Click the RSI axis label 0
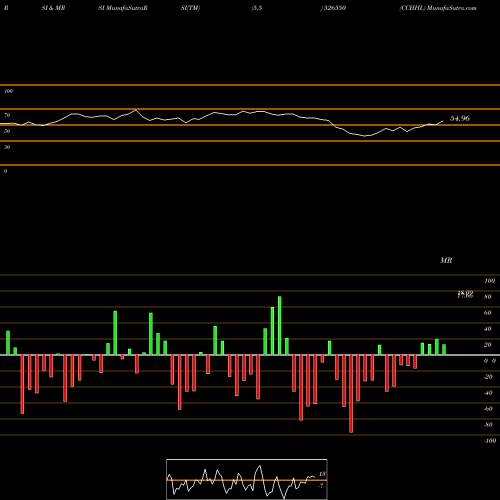This screenshot has width=500, height=500. point(5,171)
